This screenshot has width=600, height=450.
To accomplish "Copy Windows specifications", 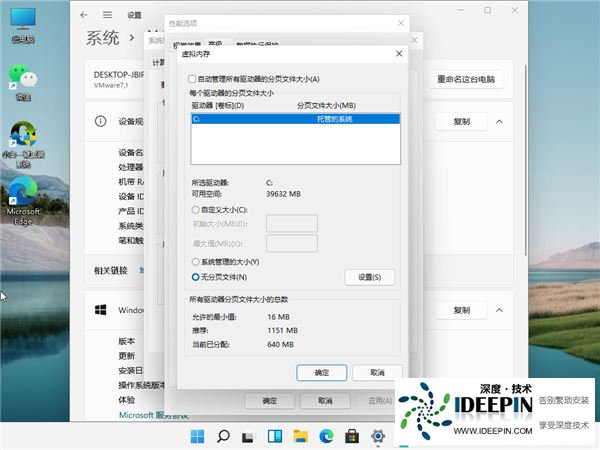I will (x=461, y=310).
